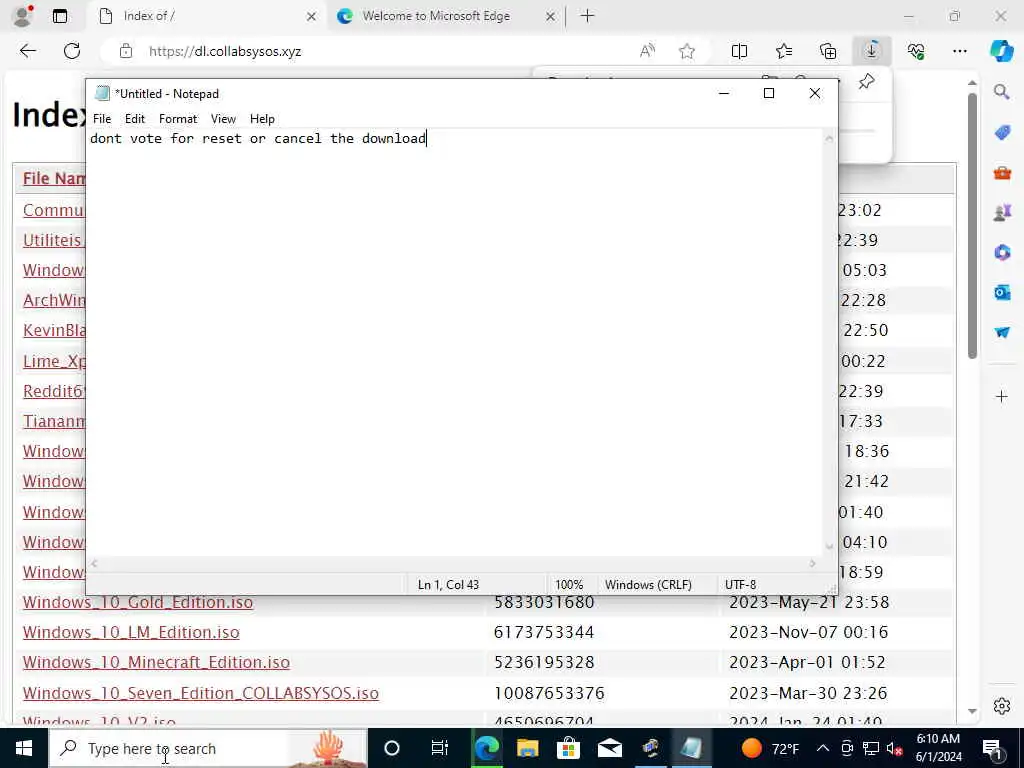Viewport: 1024px width, 768px height.
Task: Click Windows (CRLF) status entry
Action: tap(648, 584)
